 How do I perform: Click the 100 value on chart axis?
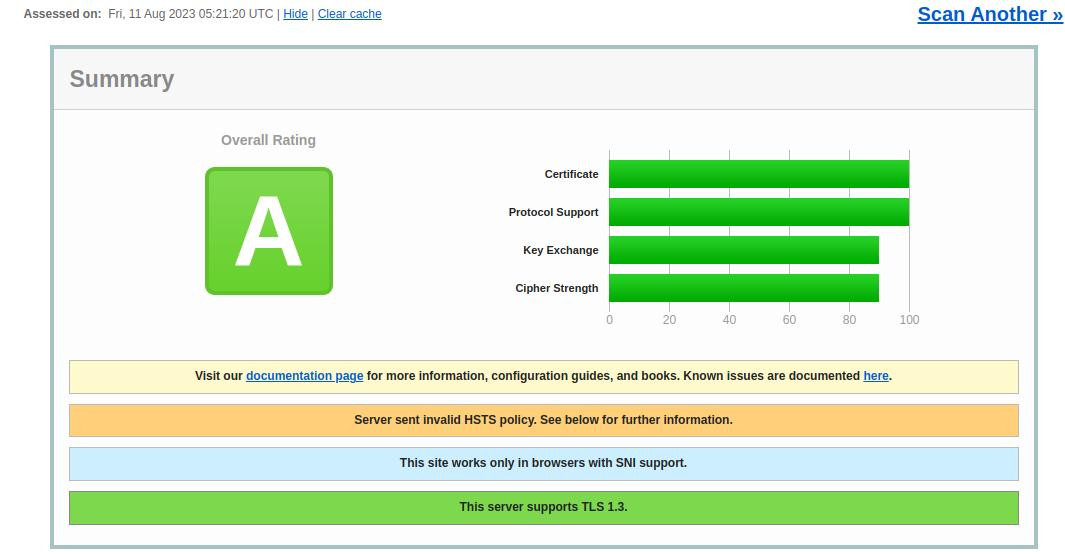coord(909,320)
